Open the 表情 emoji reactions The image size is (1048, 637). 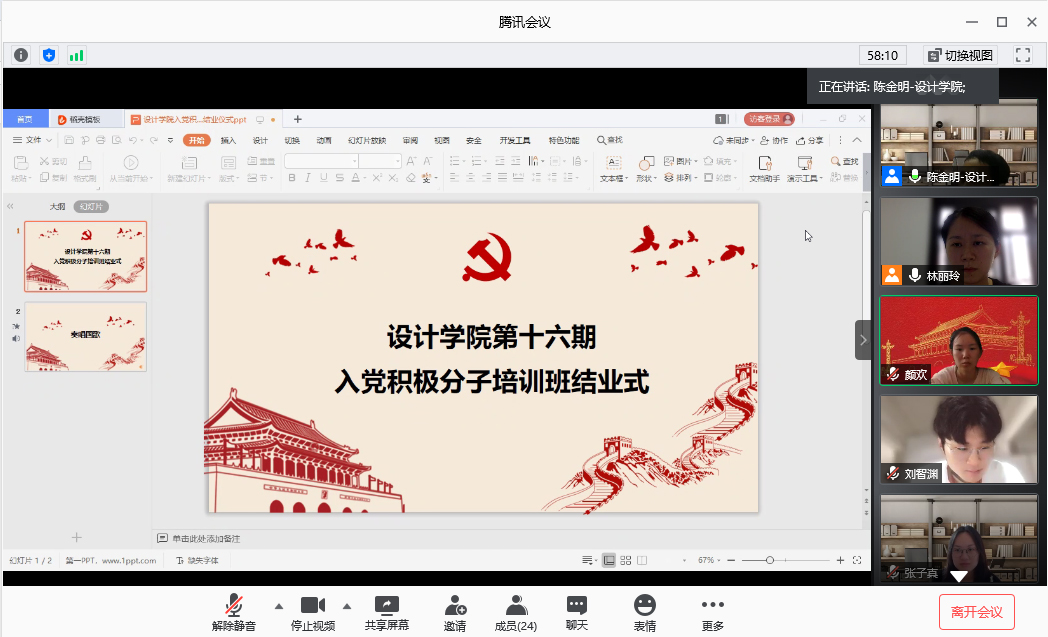(x=644, y=612)
